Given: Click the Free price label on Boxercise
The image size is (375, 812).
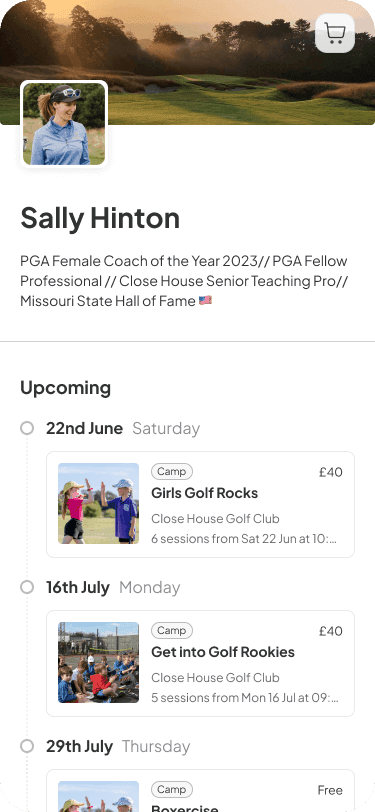Looking at the screenshot, I should pyautogui.click(x=330, y=790).
